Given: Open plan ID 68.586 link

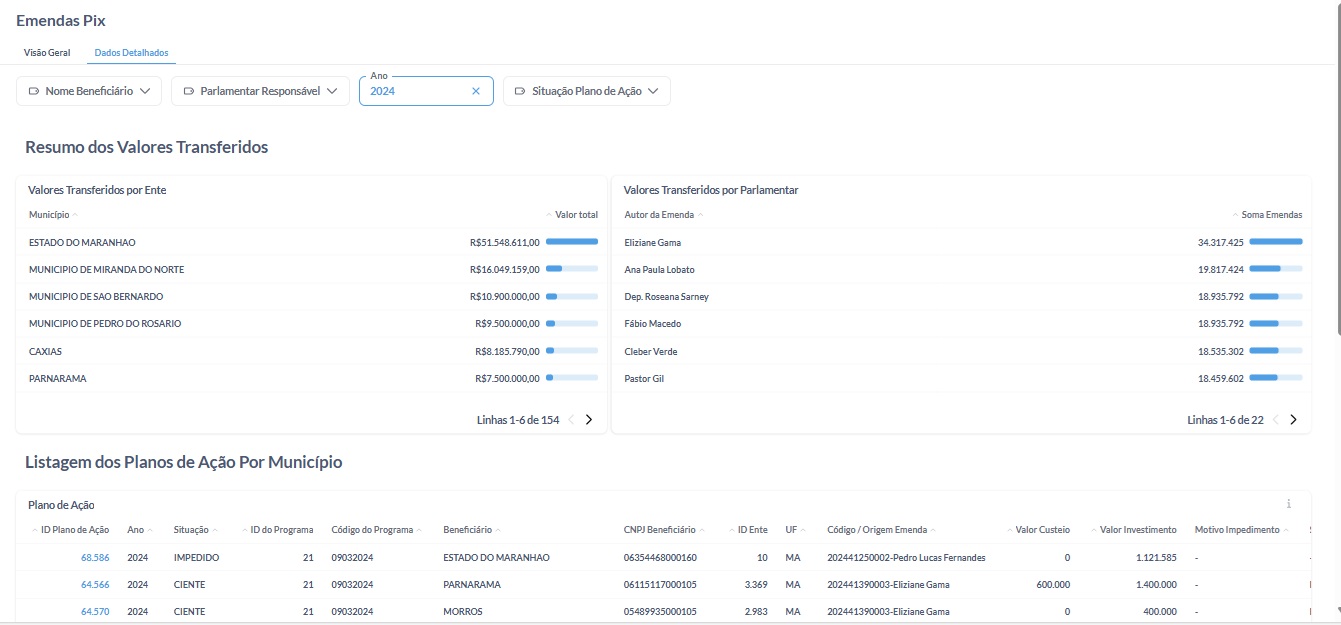Looking at the screenshot, I should point(95,557).
